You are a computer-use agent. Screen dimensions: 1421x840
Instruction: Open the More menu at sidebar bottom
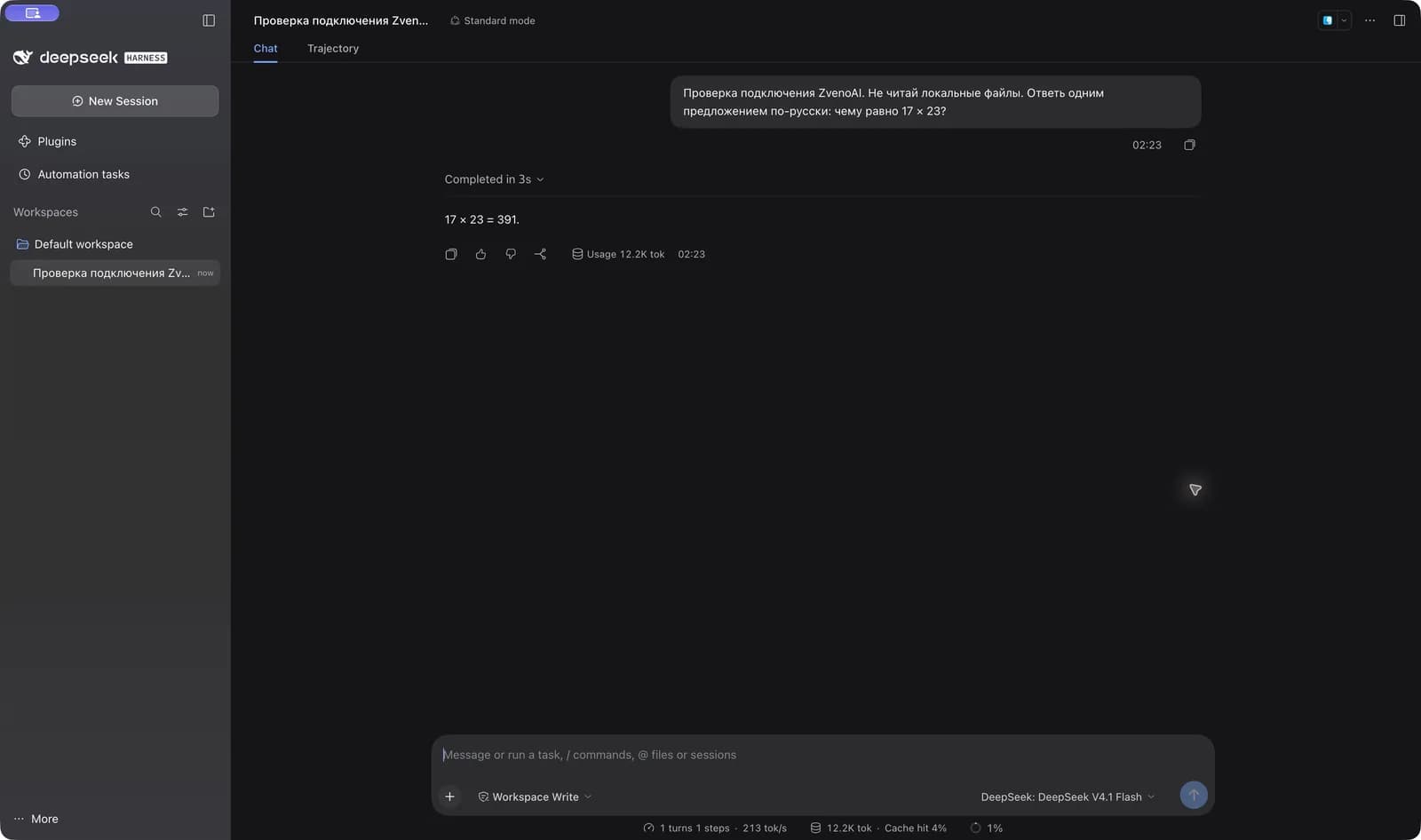pos(36,819)
